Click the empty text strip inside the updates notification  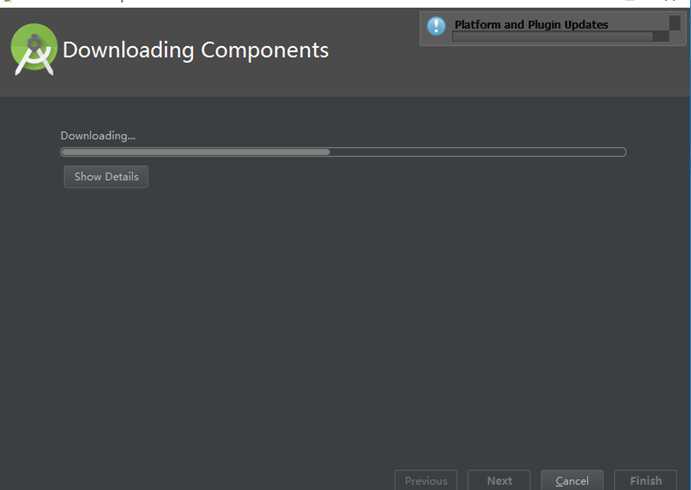coord(553,37)
